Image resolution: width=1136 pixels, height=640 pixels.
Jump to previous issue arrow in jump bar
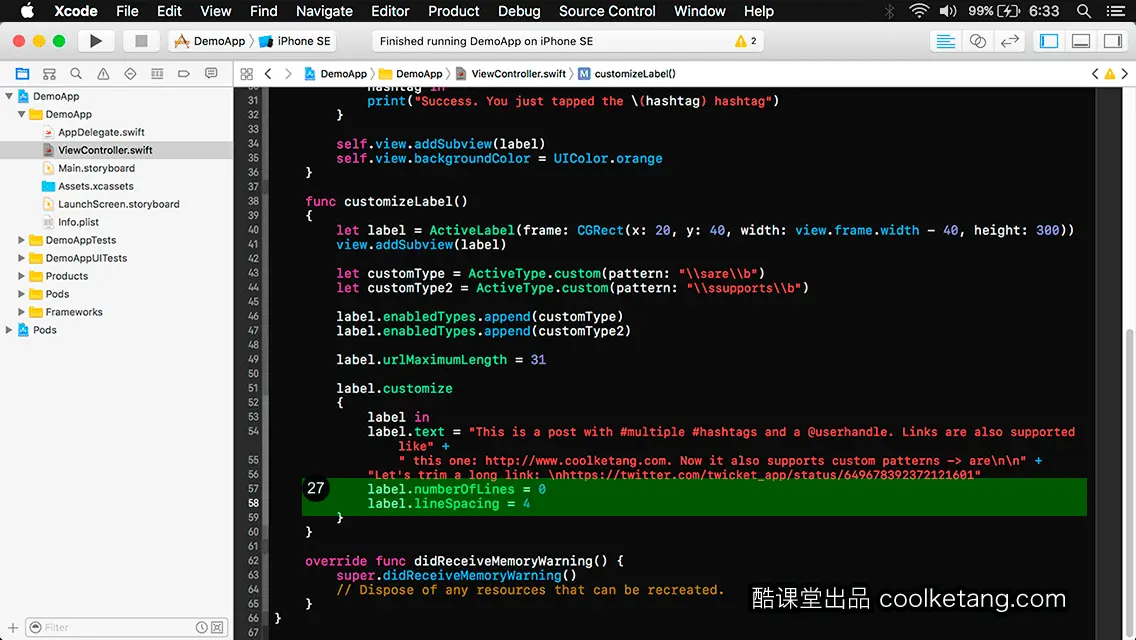tap(1095, 73)
